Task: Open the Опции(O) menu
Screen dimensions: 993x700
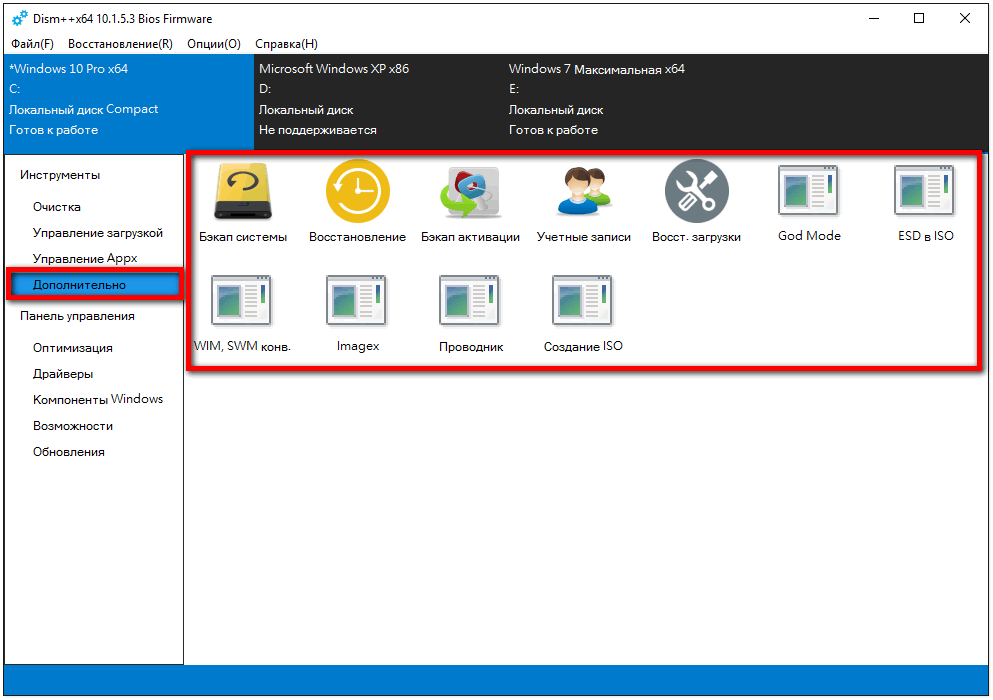Action: (213, 44)
